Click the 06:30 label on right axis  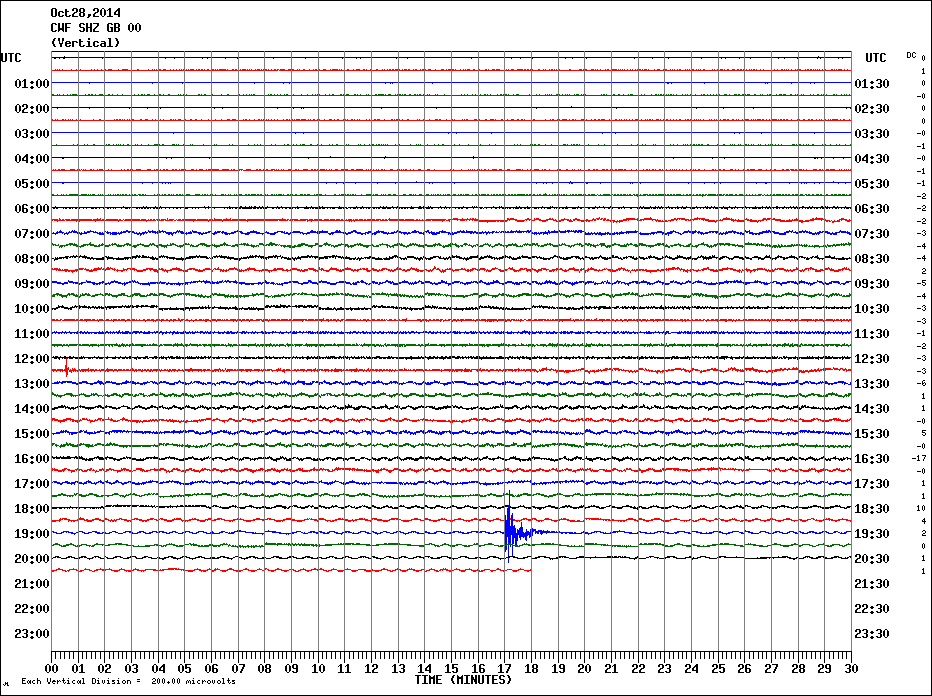click(x=872, y=209)
